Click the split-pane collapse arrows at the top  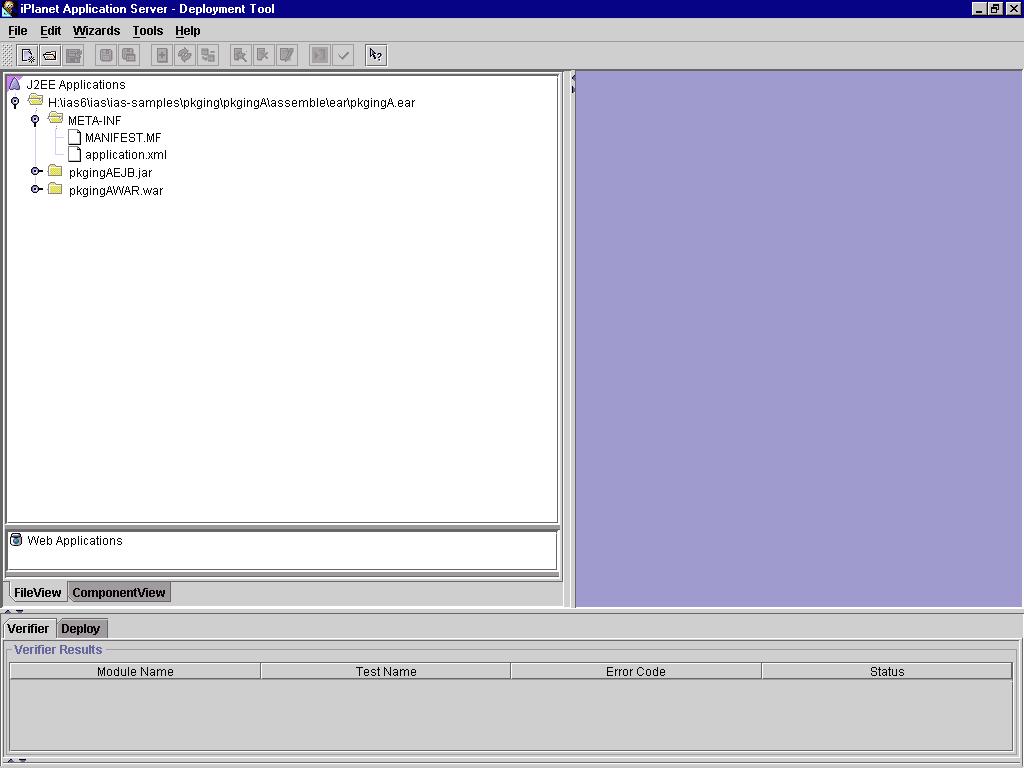coord(573,83)
